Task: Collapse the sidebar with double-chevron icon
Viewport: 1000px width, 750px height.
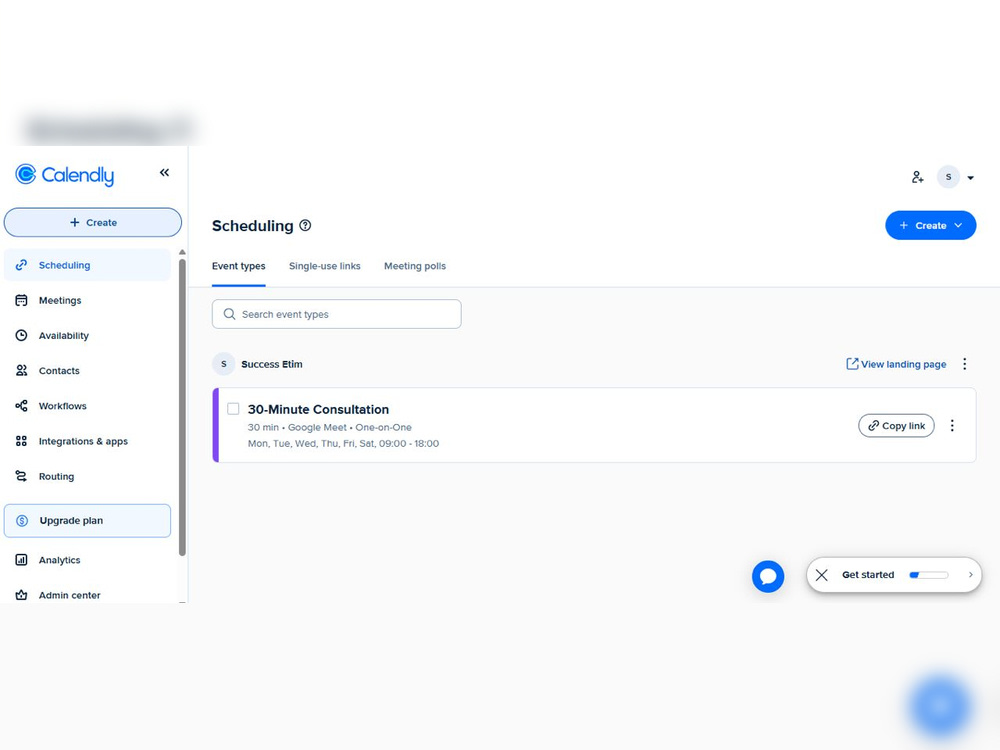Action: pyautogui.click(x=165, y=172)
